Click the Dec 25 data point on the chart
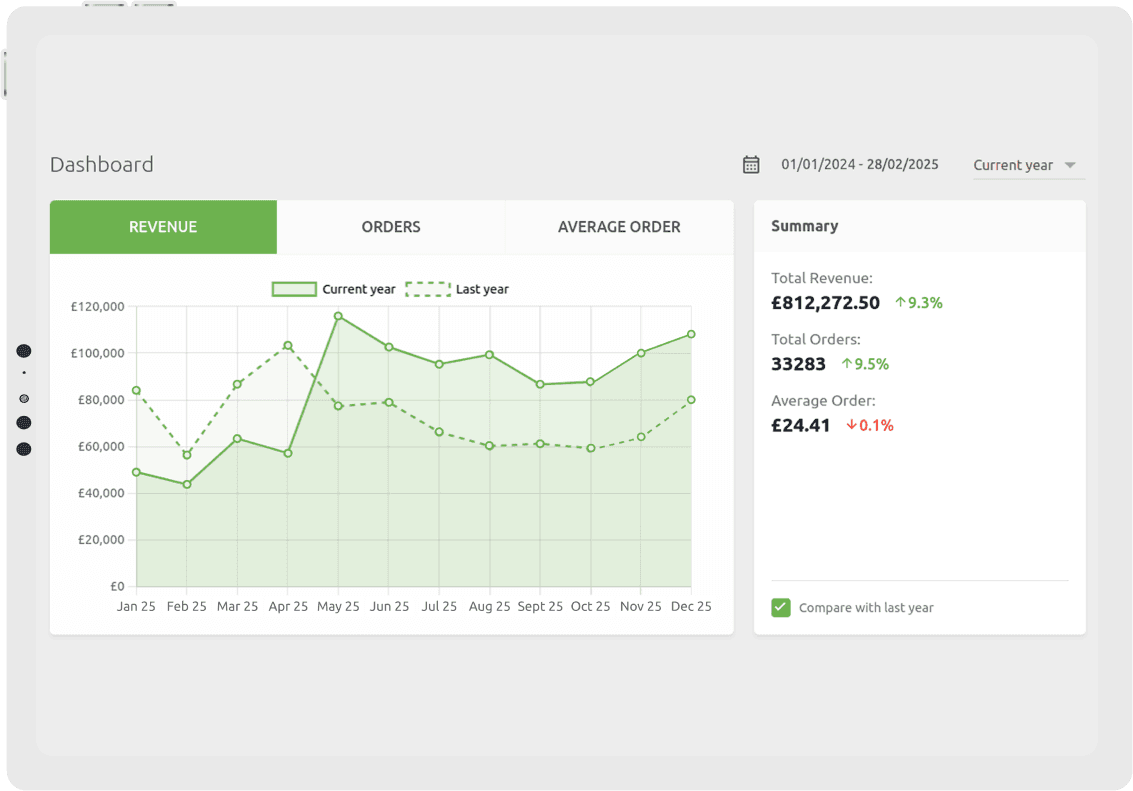This screenshot has width=1133, height=791. point(690,335)
